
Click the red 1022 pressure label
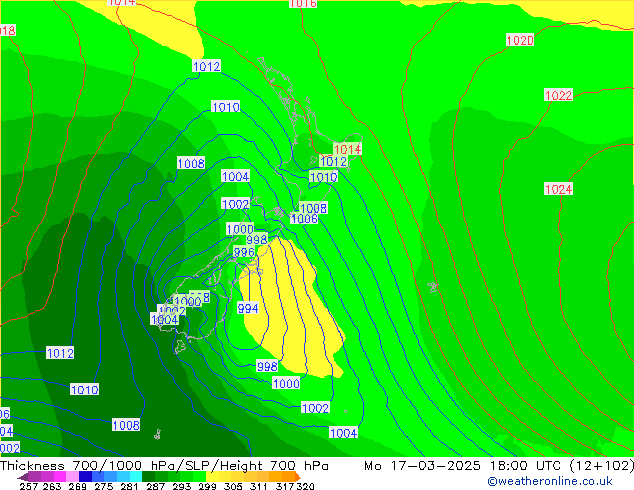(x=558, y=95)
